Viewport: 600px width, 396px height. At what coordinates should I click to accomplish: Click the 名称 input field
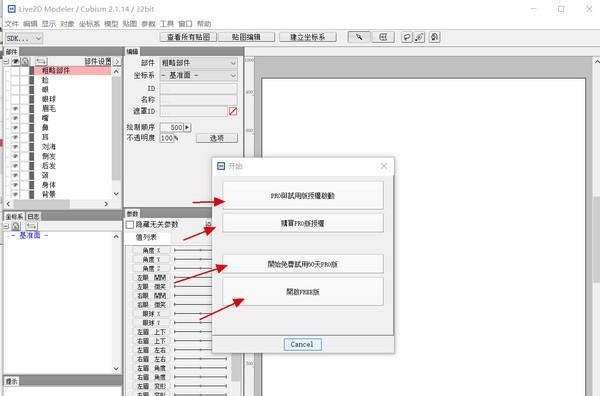[x=198, y=100]
